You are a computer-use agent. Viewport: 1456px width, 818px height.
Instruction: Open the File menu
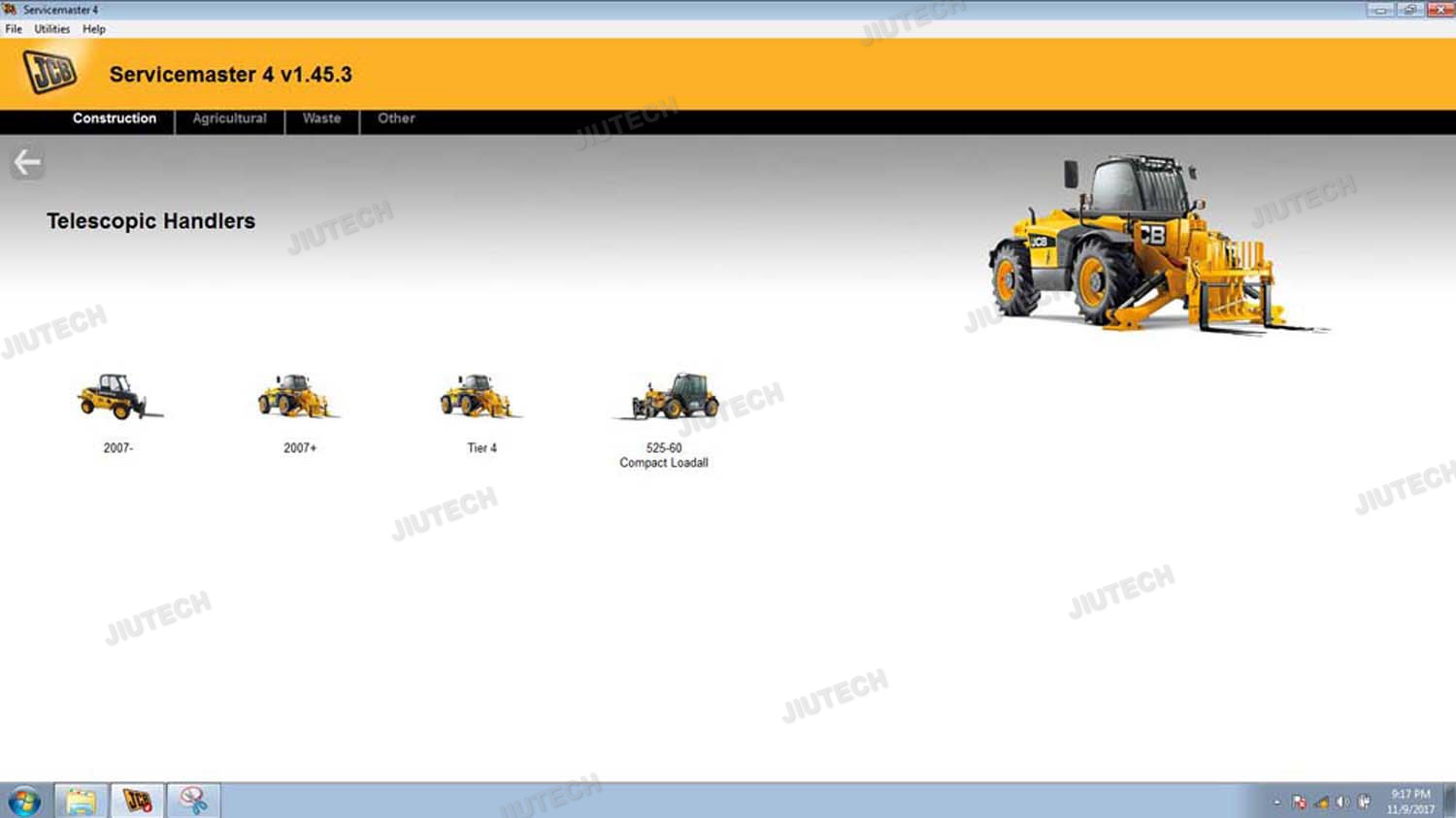(14, 29)
